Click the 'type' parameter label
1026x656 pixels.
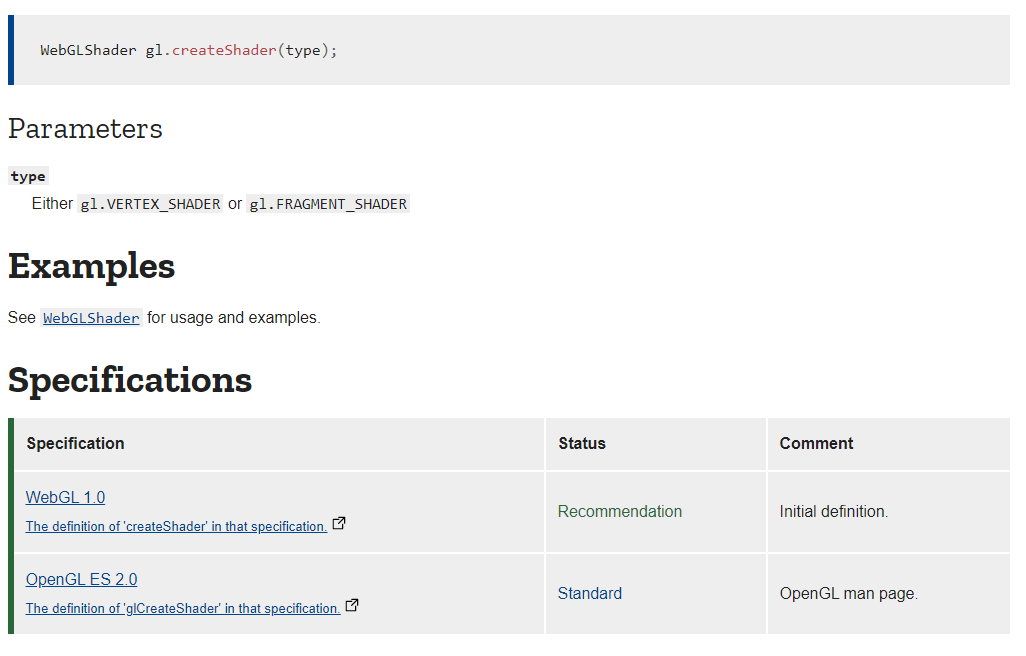(28, 176)
